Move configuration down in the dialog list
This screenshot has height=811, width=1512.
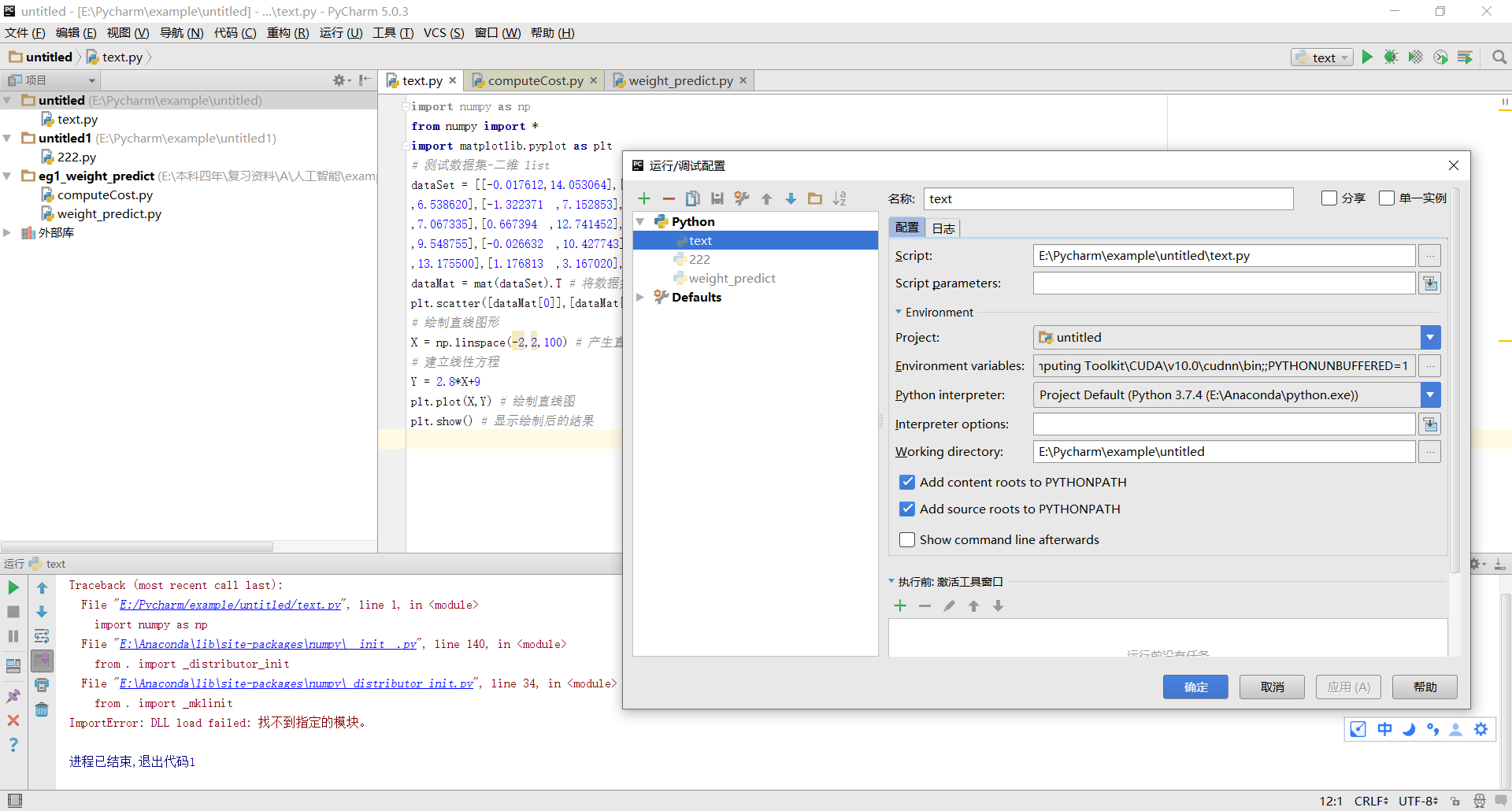point(791,198)
